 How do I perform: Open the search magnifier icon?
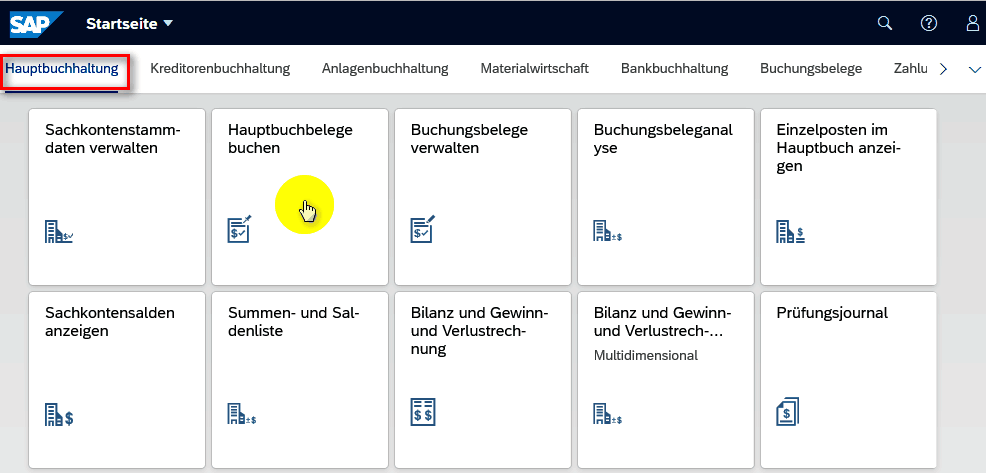pos(884,23)
